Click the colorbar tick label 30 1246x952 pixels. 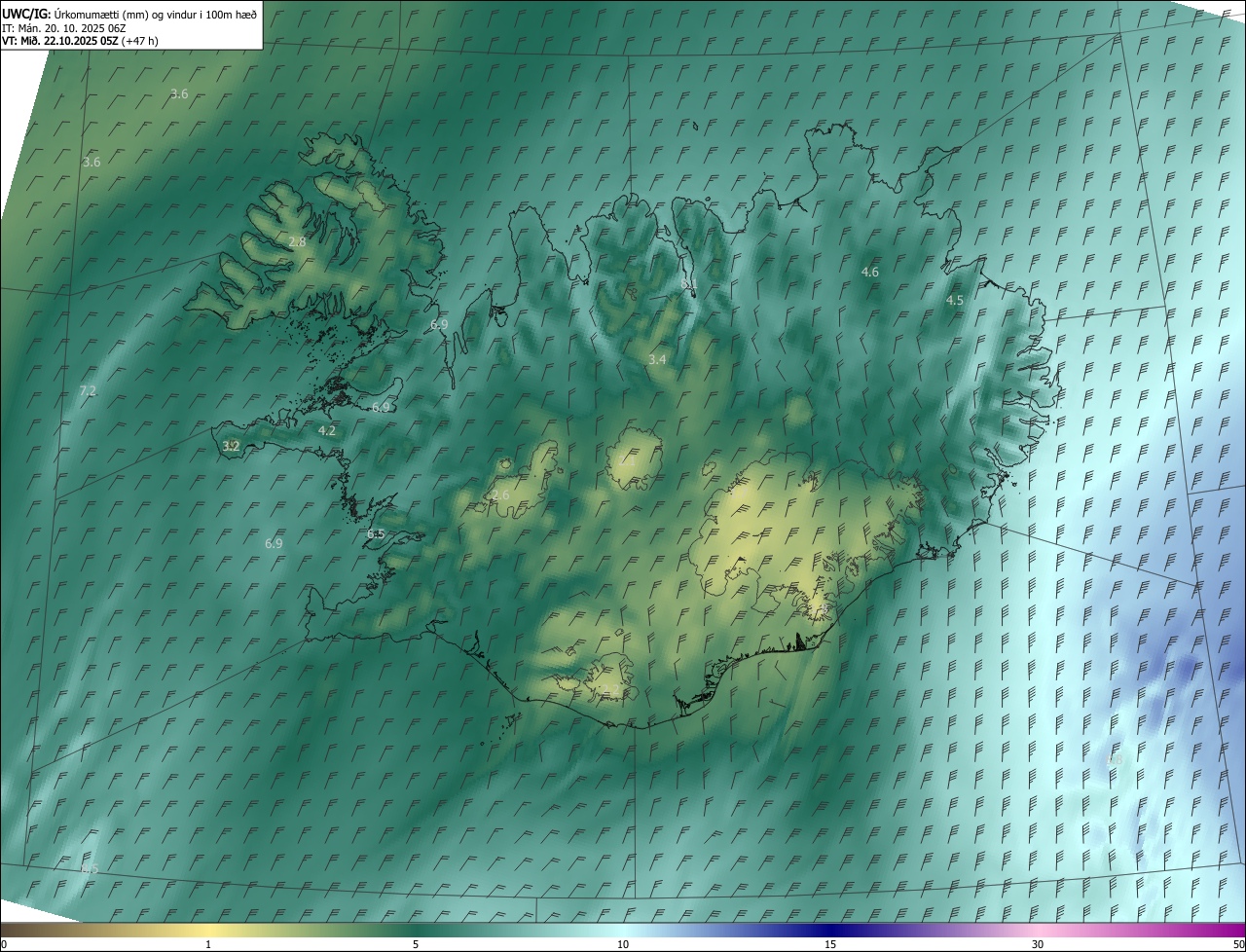click(1038, 944)
